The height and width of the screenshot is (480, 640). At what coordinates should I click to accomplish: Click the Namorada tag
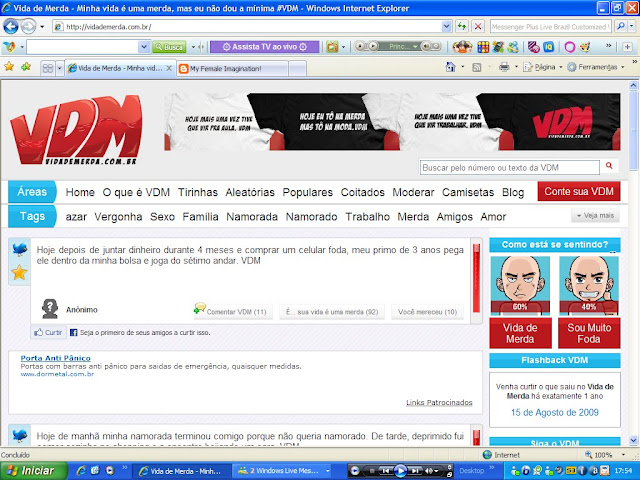(252, 217)
